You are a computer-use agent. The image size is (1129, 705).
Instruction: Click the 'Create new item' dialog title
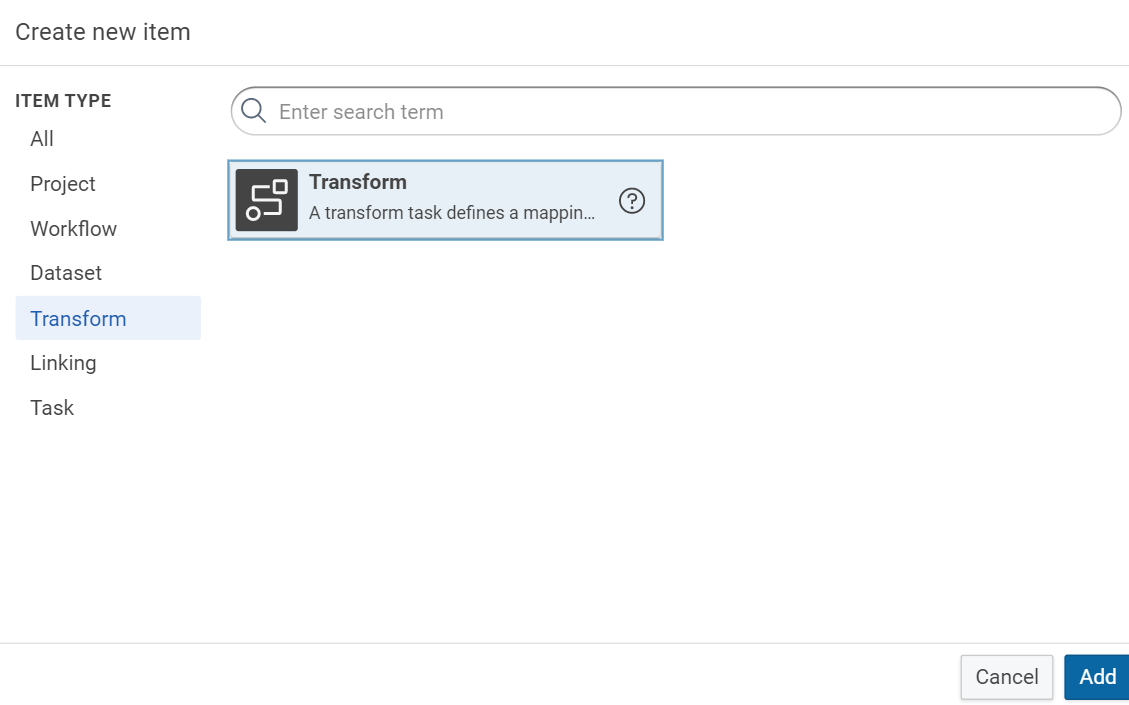pos(103,32)
